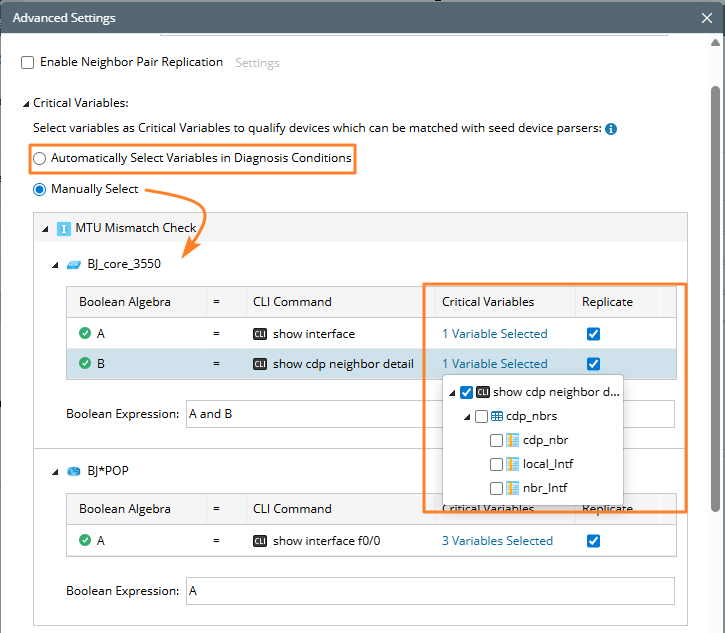
Task: Open the 3 Variables Selected link
Action: pyautogui.click(x=497, y=541)
